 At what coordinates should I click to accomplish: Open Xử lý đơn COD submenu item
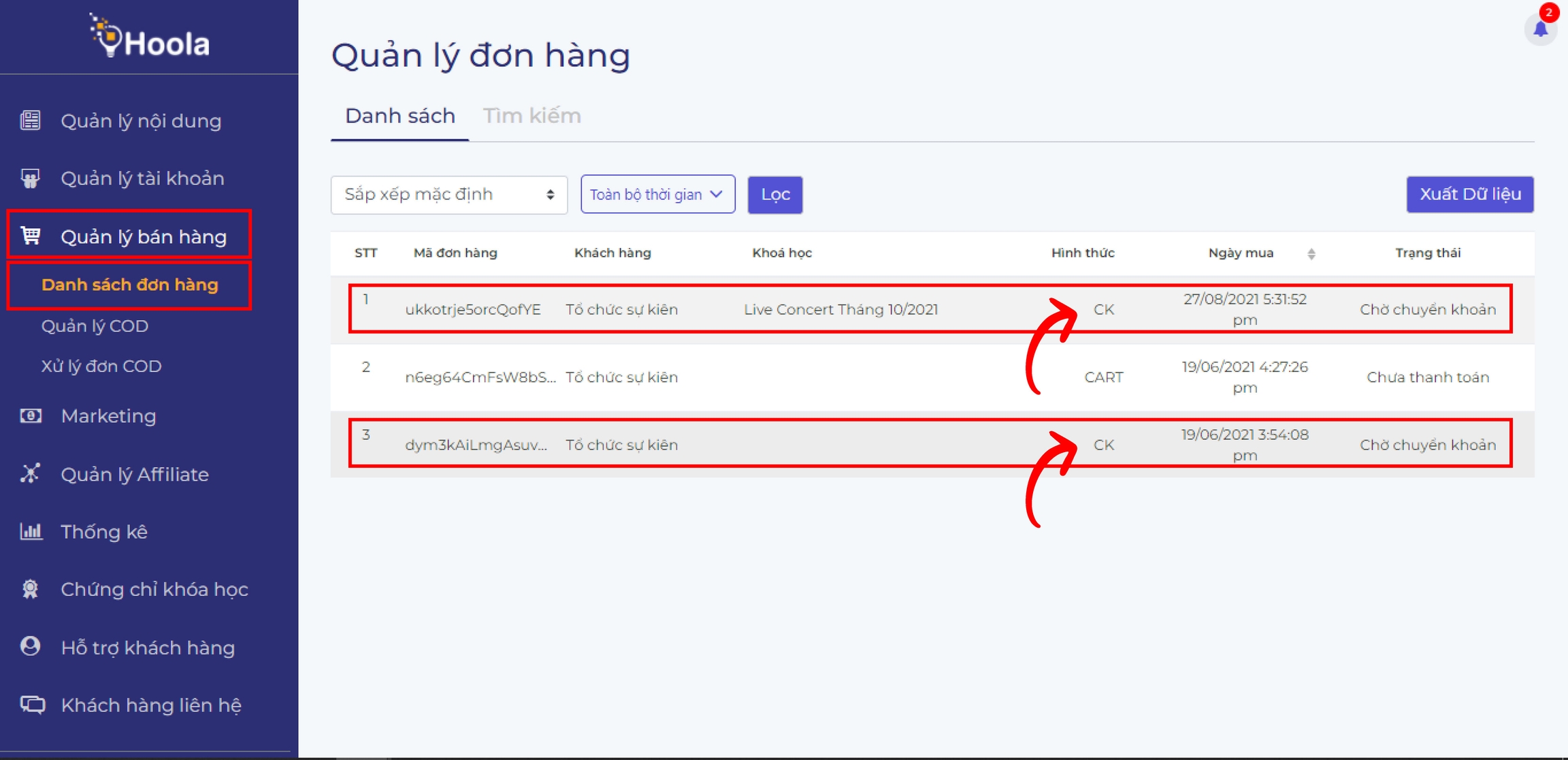101,366
